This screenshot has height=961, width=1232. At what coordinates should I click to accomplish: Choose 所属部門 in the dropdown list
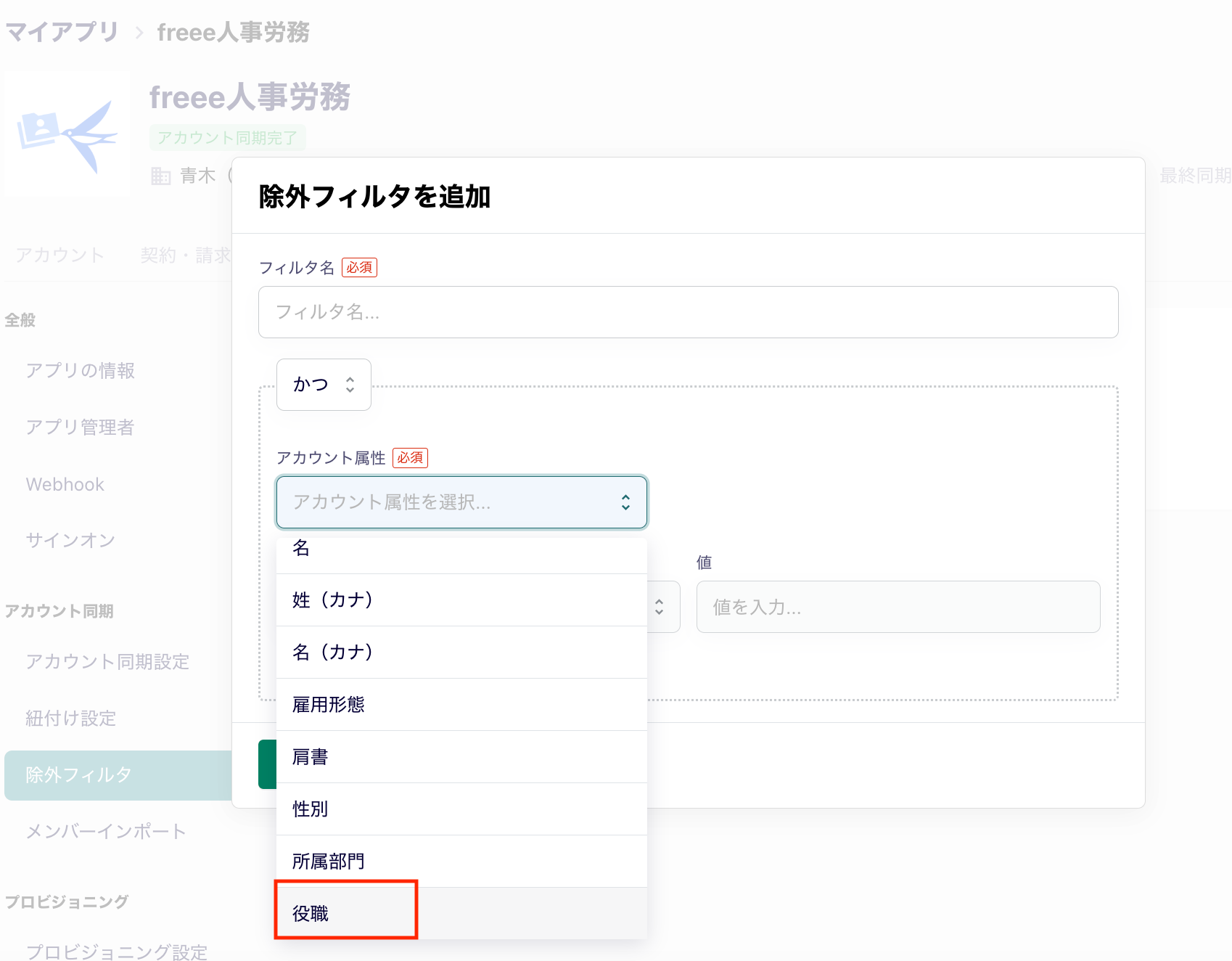(328, 861)
